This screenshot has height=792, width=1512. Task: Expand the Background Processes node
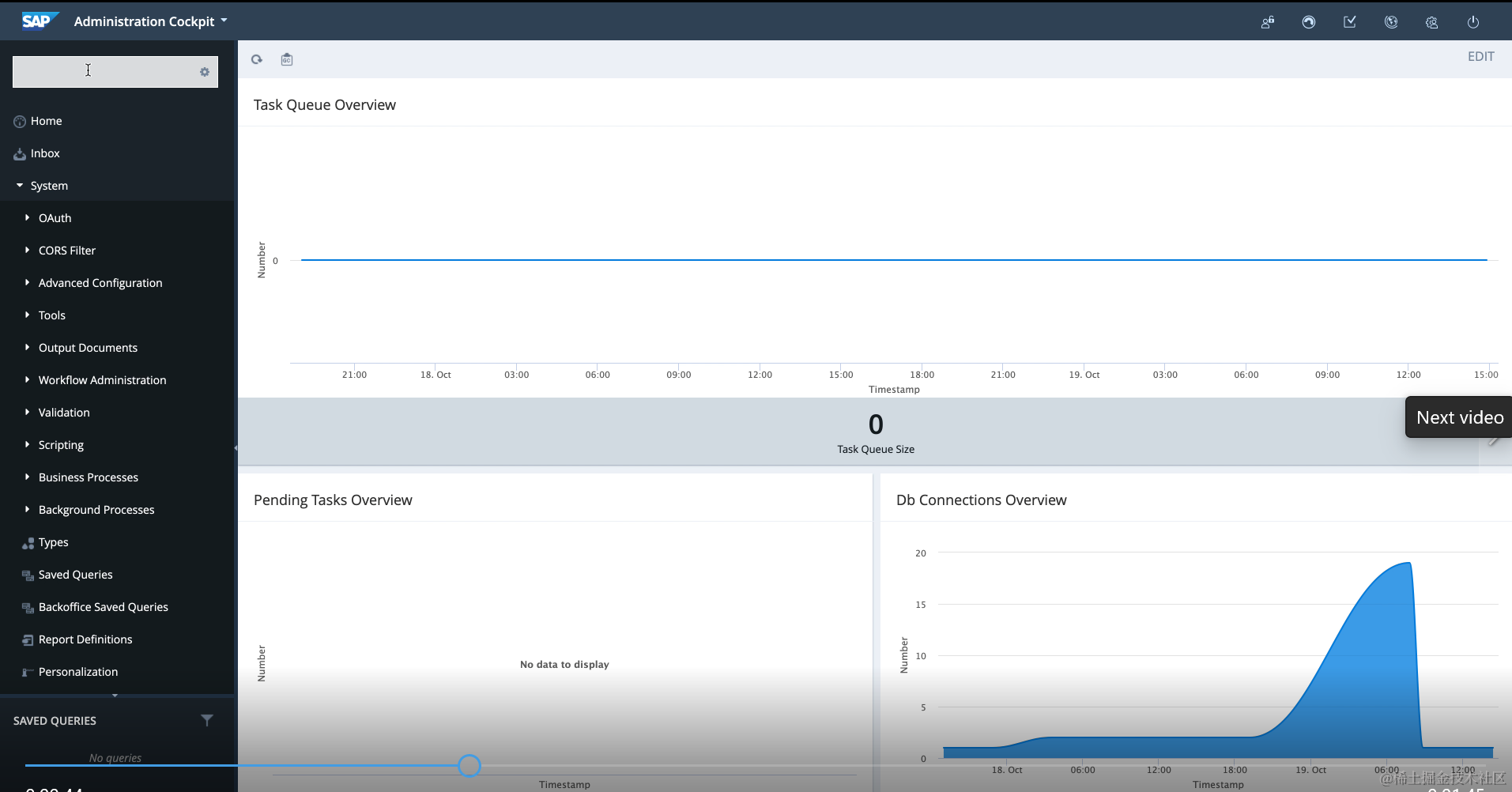click(27, 509)
